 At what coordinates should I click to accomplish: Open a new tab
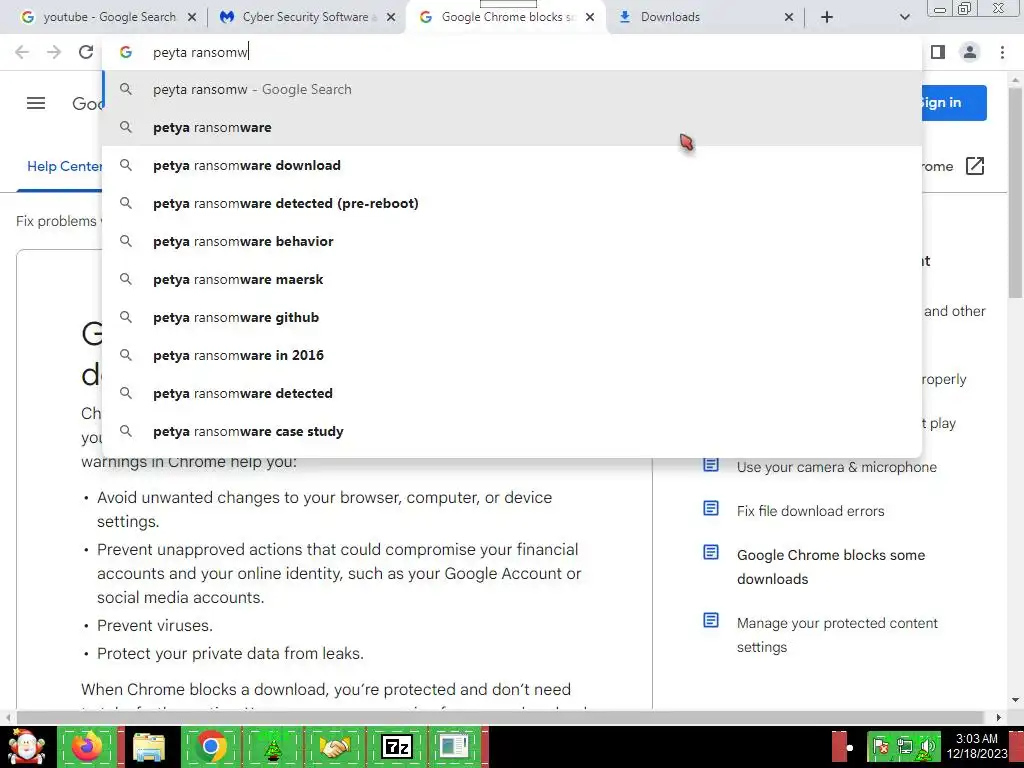[x=827, y=17]
